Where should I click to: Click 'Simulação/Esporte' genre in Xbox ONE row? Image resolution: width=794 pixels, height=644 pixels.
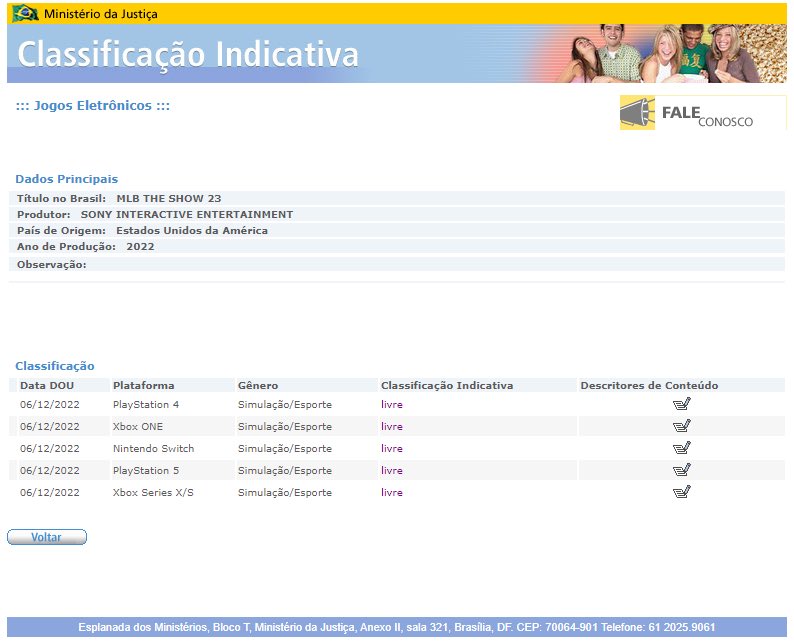(285, 426)
